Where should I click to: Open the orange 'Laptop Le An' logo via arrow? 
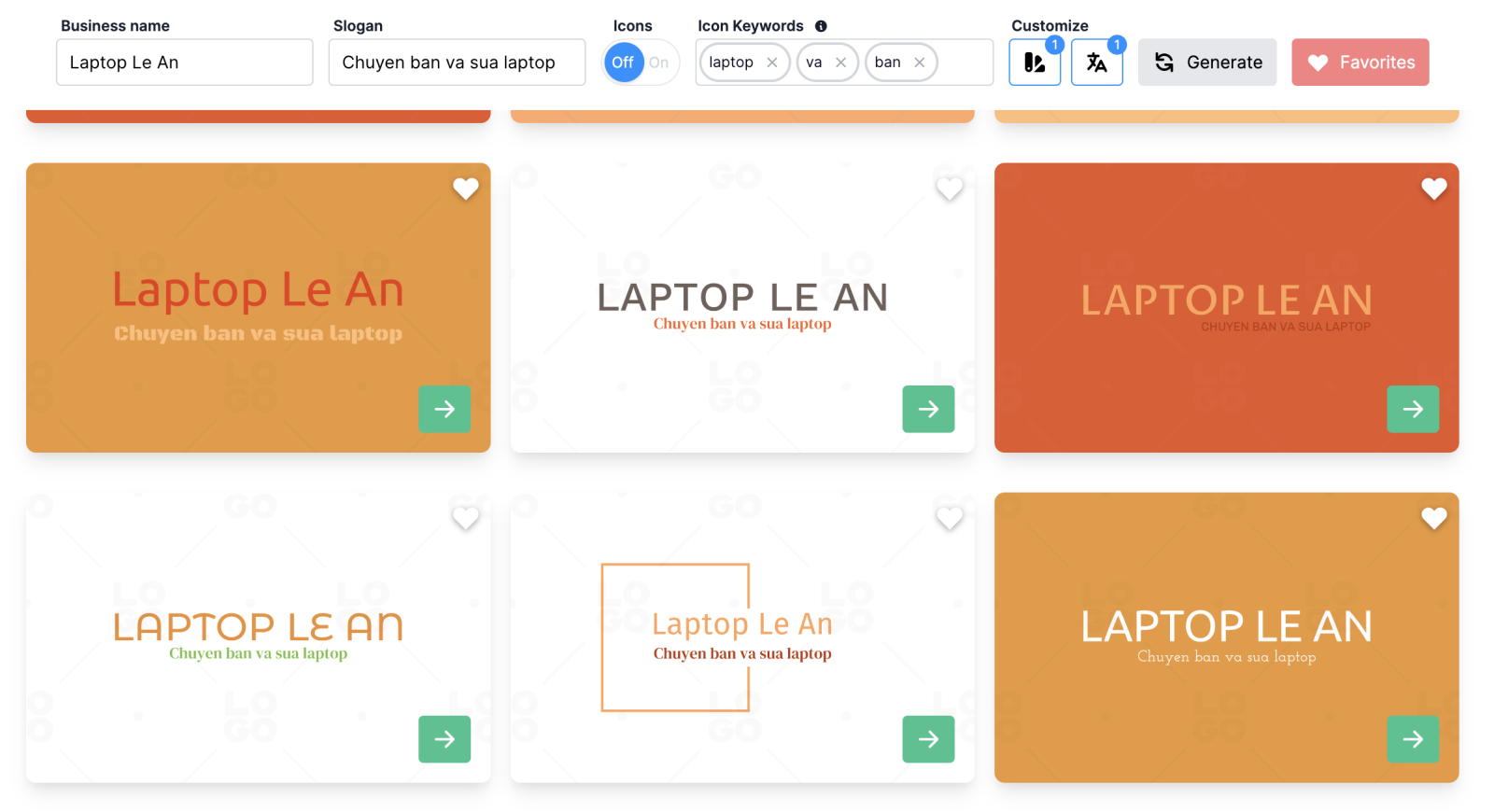pyautogui.click(x=444, y=409)
